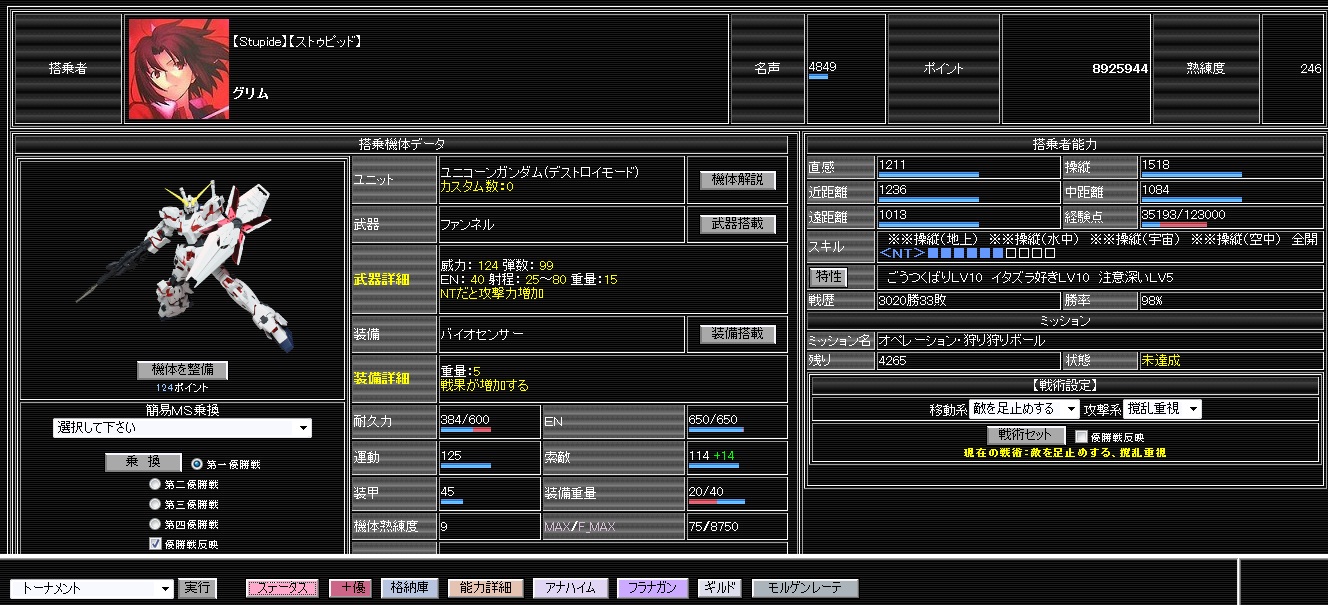1328x605 pixels.
Task: Click the 索敵 114 +14 value
Action: pyautogui.click(x=712, y=456)
